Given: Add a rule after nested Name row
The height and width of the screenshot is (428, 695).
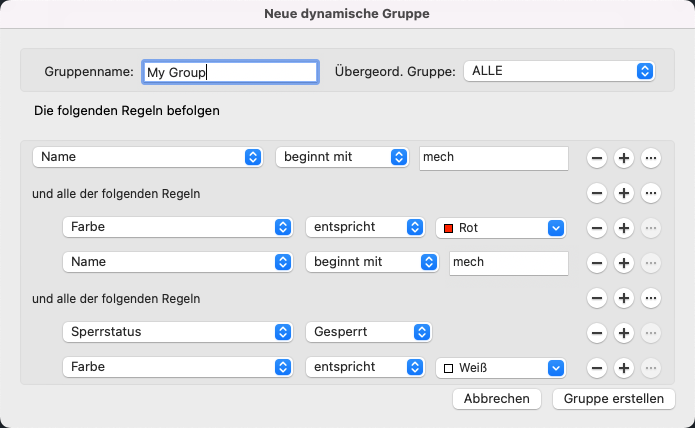Looking at the screenshot, I should 623,263.
